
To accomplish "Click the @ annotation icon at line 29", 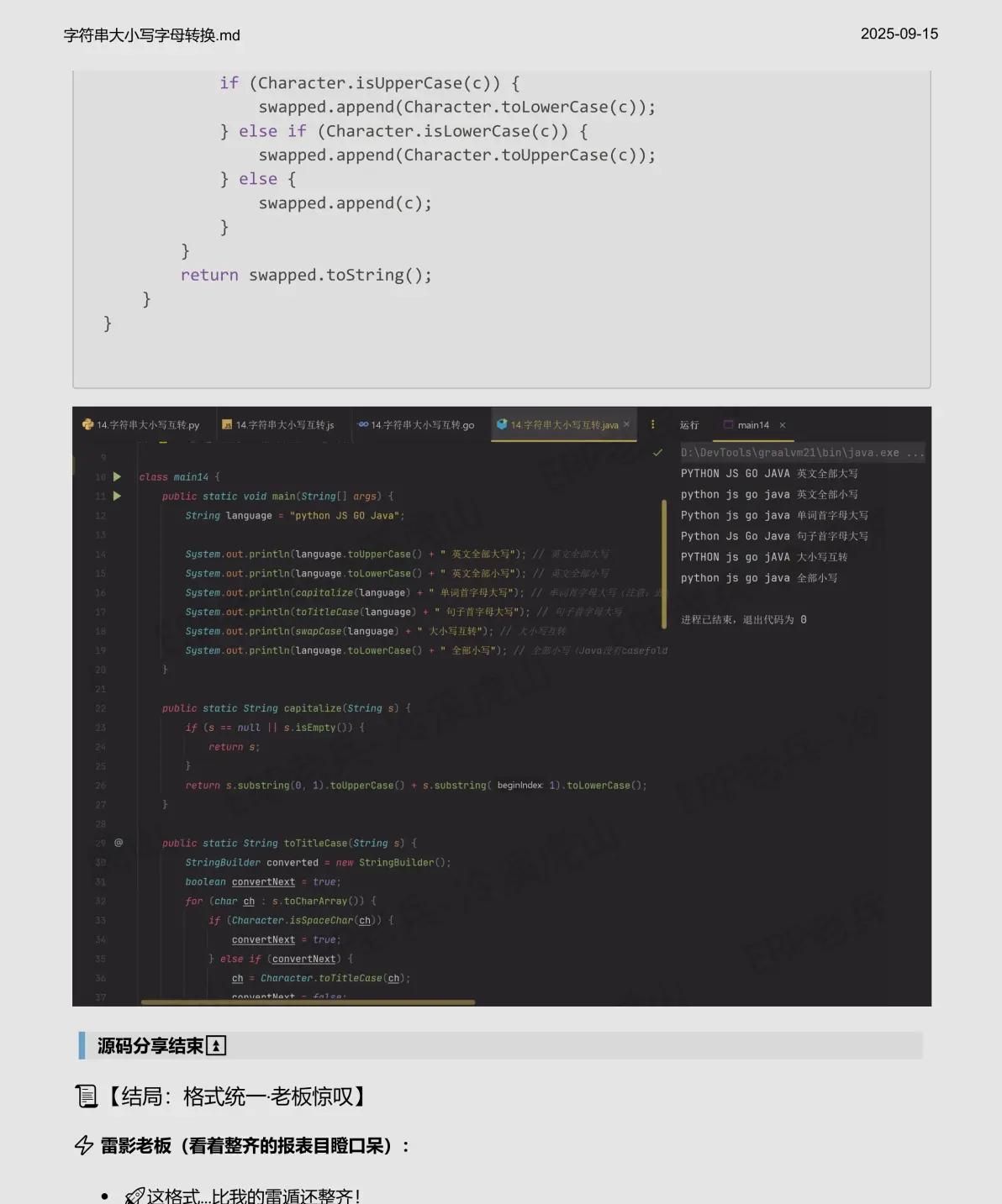I will (118, 843).
